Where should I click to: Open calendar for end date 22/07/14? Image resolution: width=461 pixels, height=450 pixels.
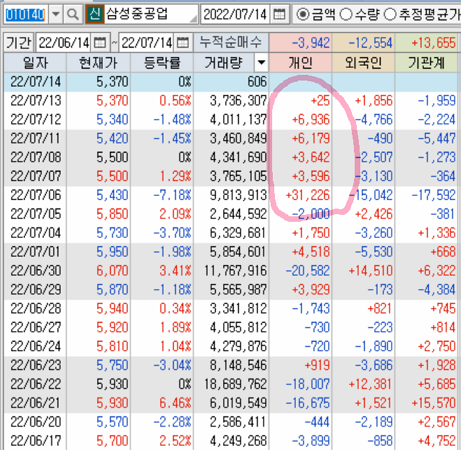tap(182, 43)
